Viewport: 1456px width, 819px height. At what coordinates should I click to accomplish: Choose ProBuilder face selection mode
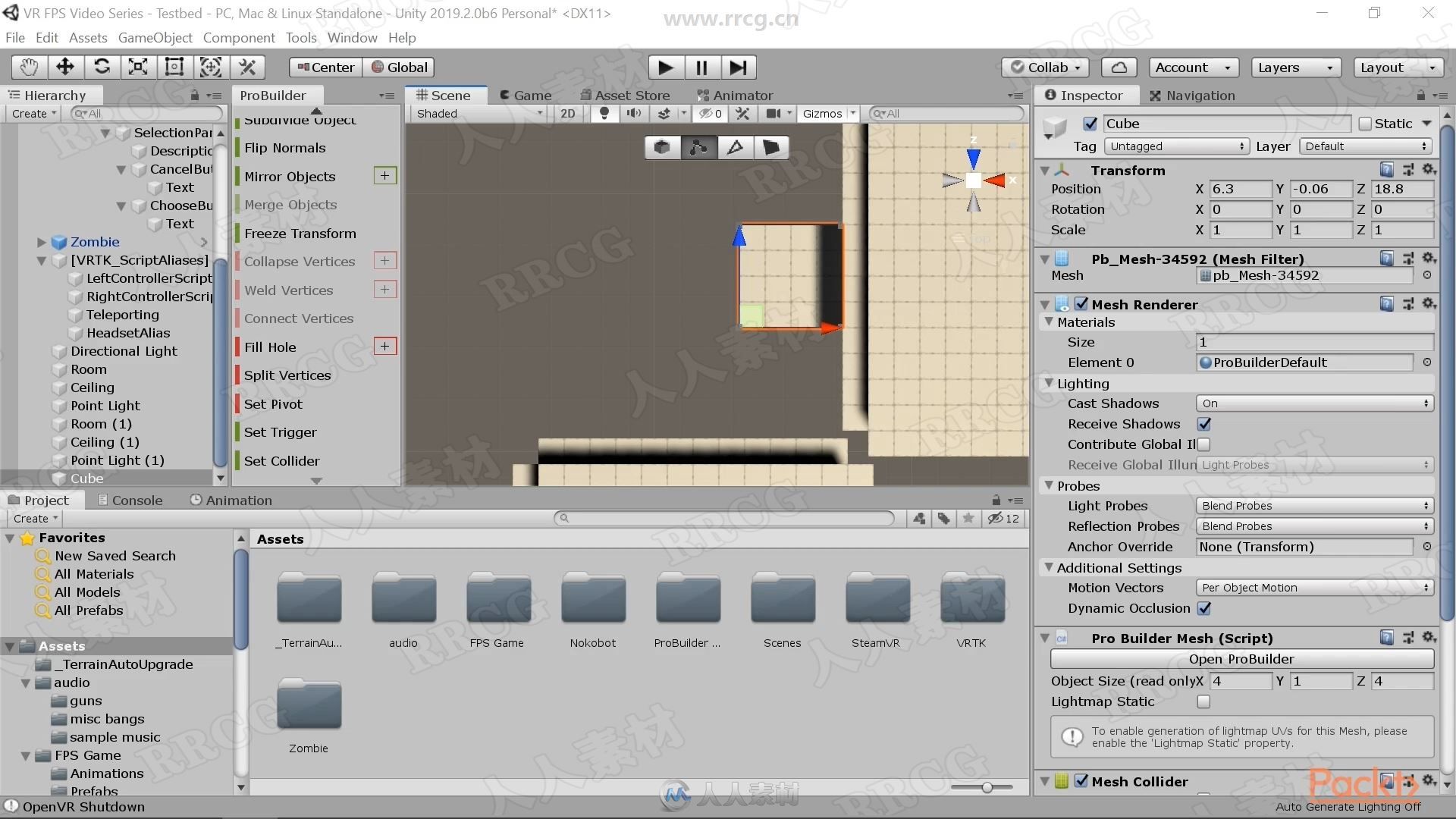771,147
